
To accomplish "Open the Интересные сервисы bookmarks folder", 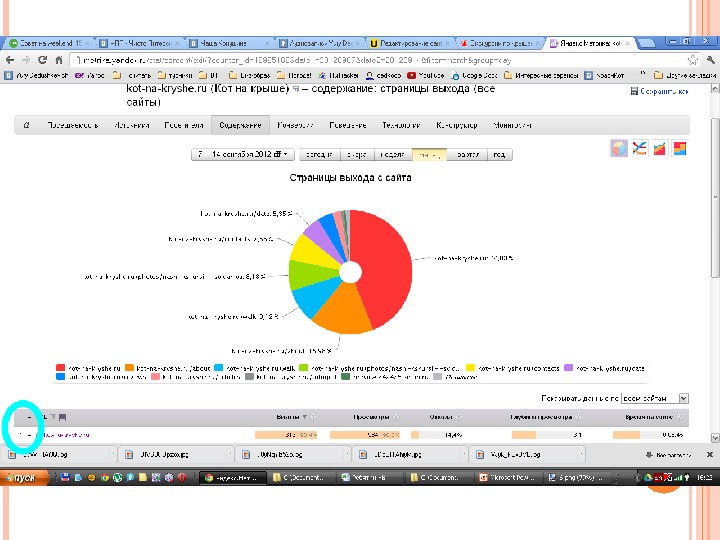I will (x=541, y=75).
